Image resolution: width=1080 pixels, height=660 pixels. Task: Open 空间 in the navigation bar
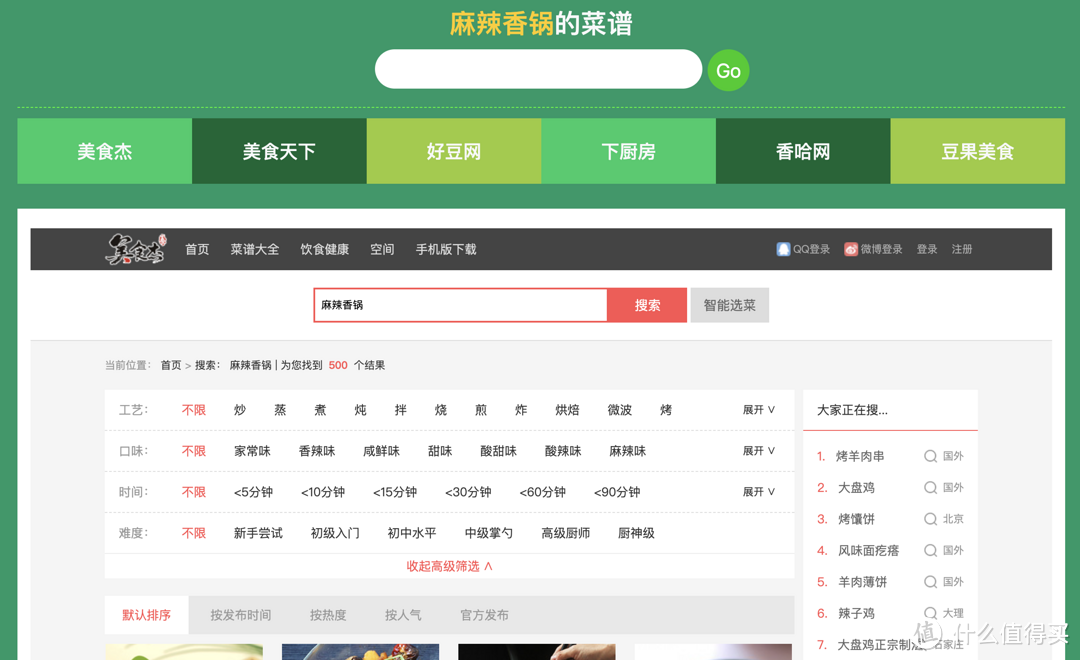[382, 249]
